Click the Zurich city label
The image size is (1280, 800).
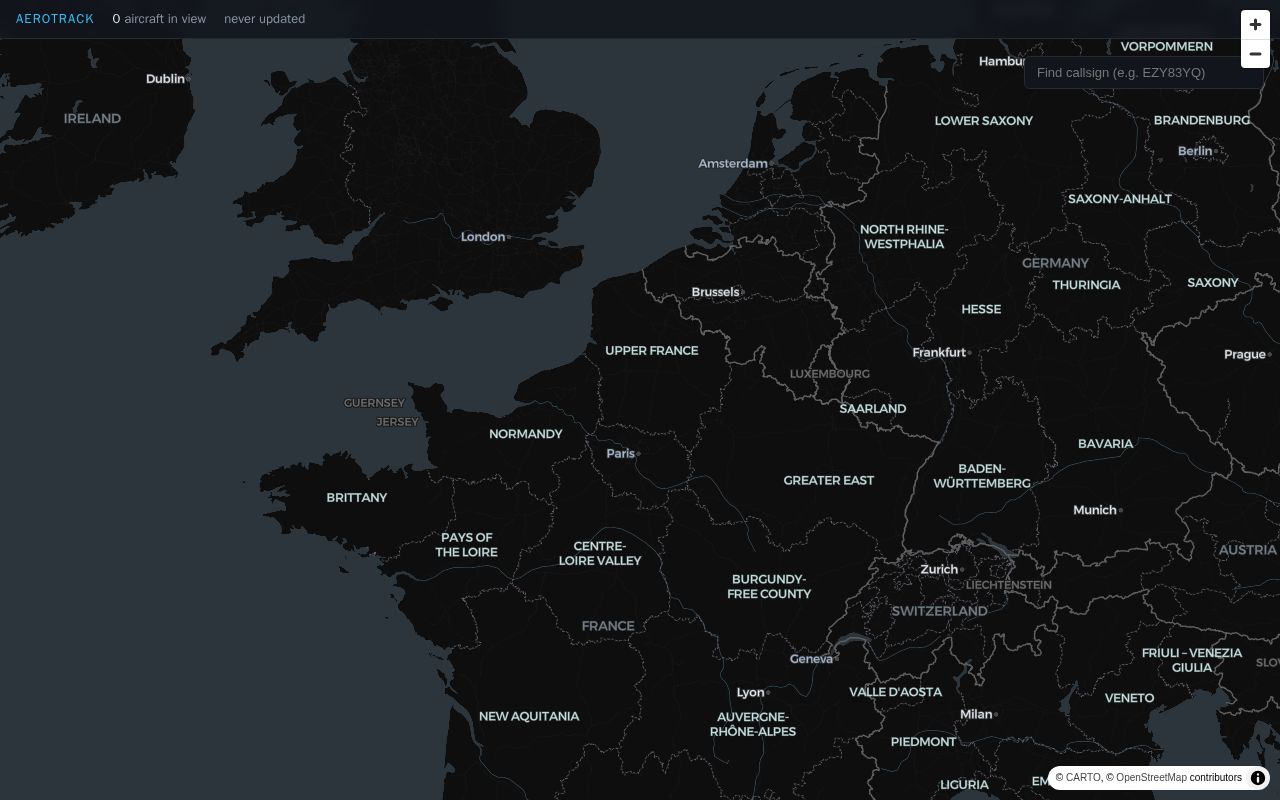tap(939, 569)
